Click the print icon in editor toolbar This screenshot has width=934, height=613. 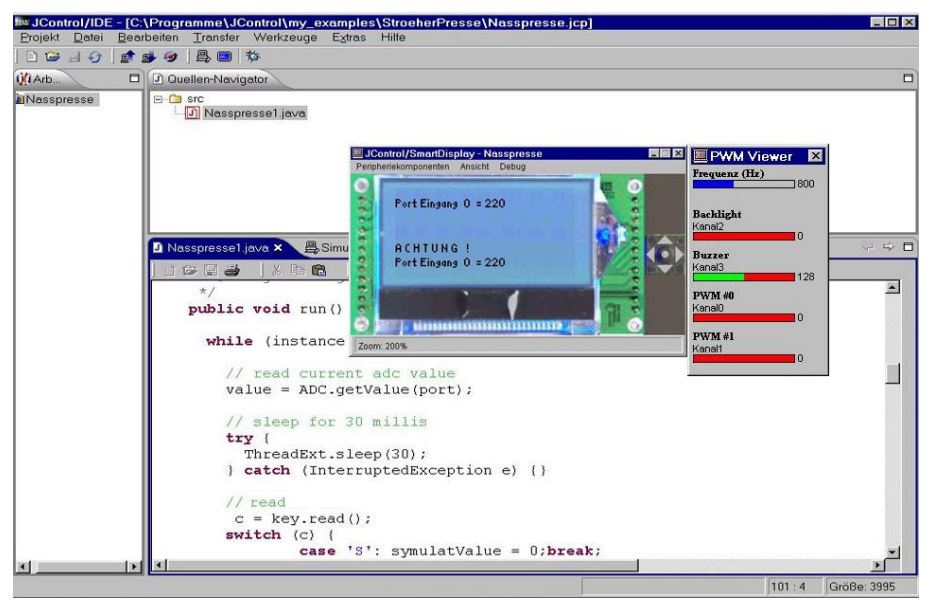click(233, 268)
